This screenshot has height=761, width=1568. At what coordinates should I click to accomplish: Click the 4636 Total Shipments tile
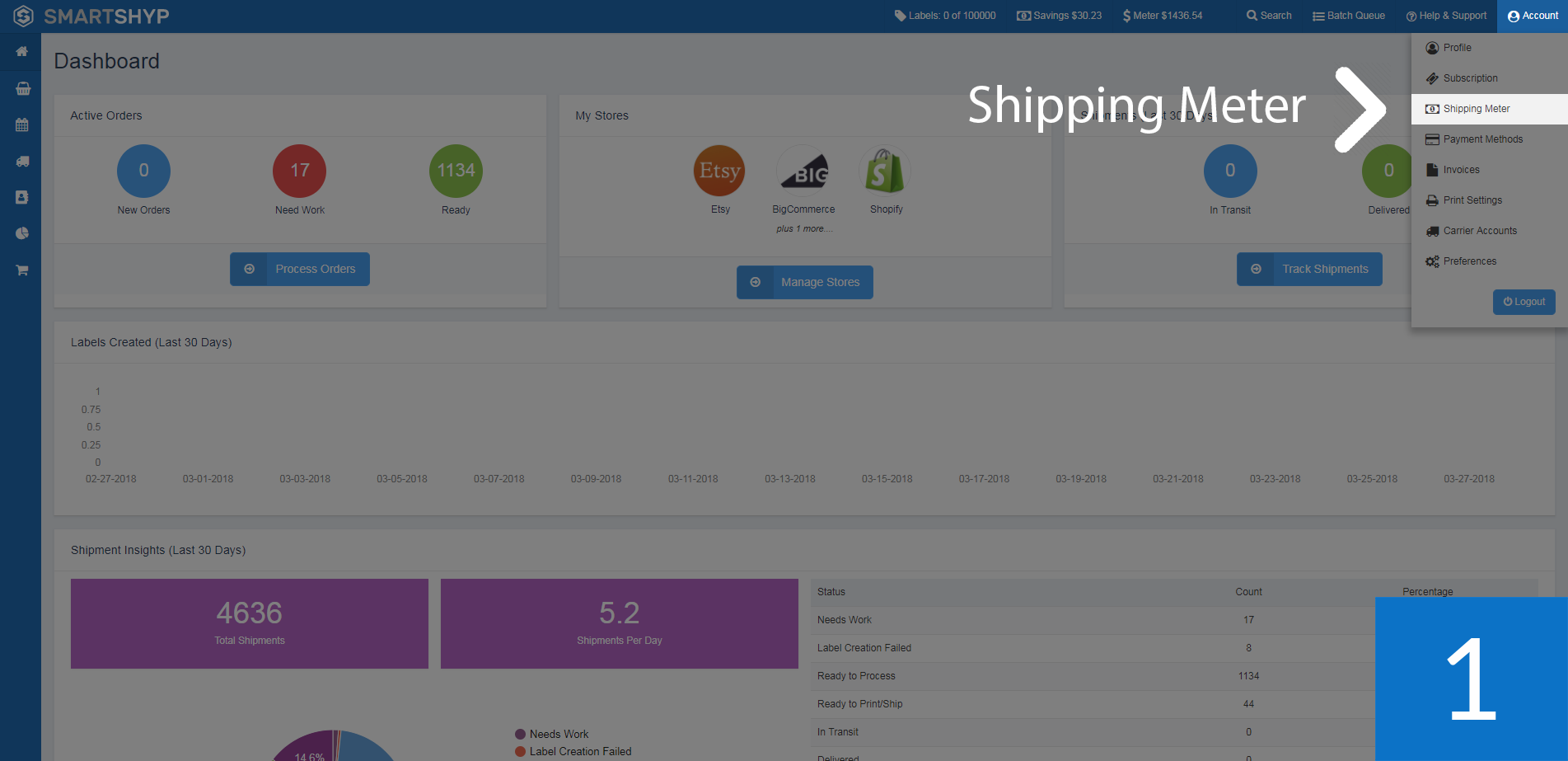[250, 623]
